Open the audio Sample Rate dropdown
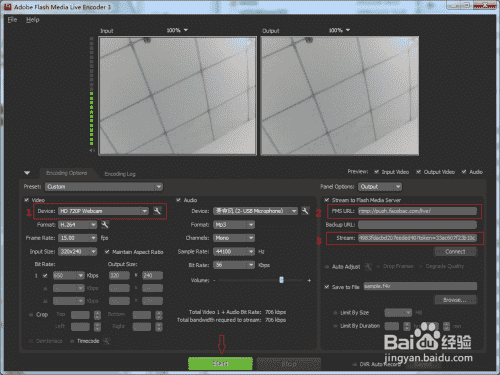Image resolution: width=500 pixels, height=375 pixels. tap(234, 251)
